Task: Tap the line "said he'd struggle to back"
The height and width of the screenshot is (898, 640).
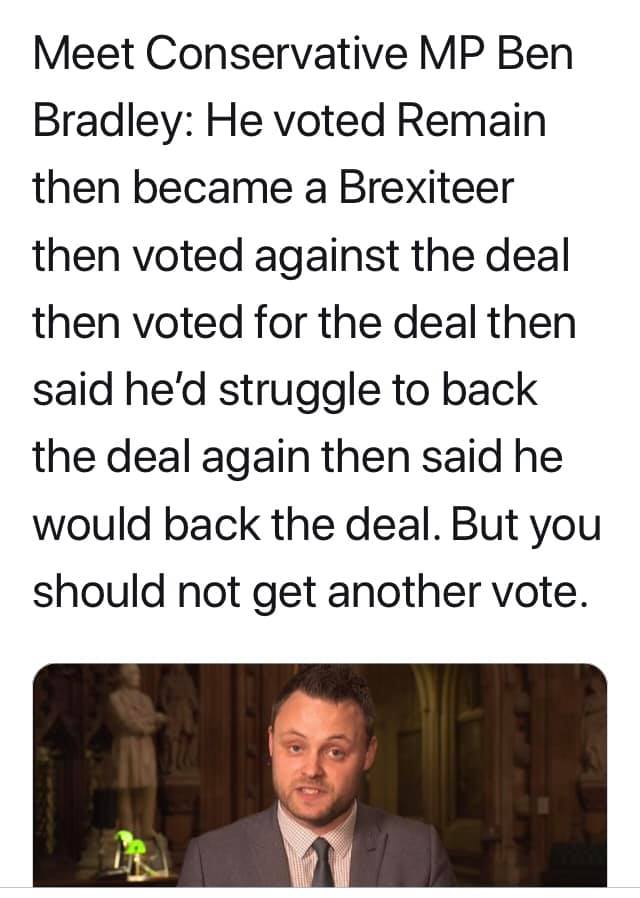Action: coord(285,389)
